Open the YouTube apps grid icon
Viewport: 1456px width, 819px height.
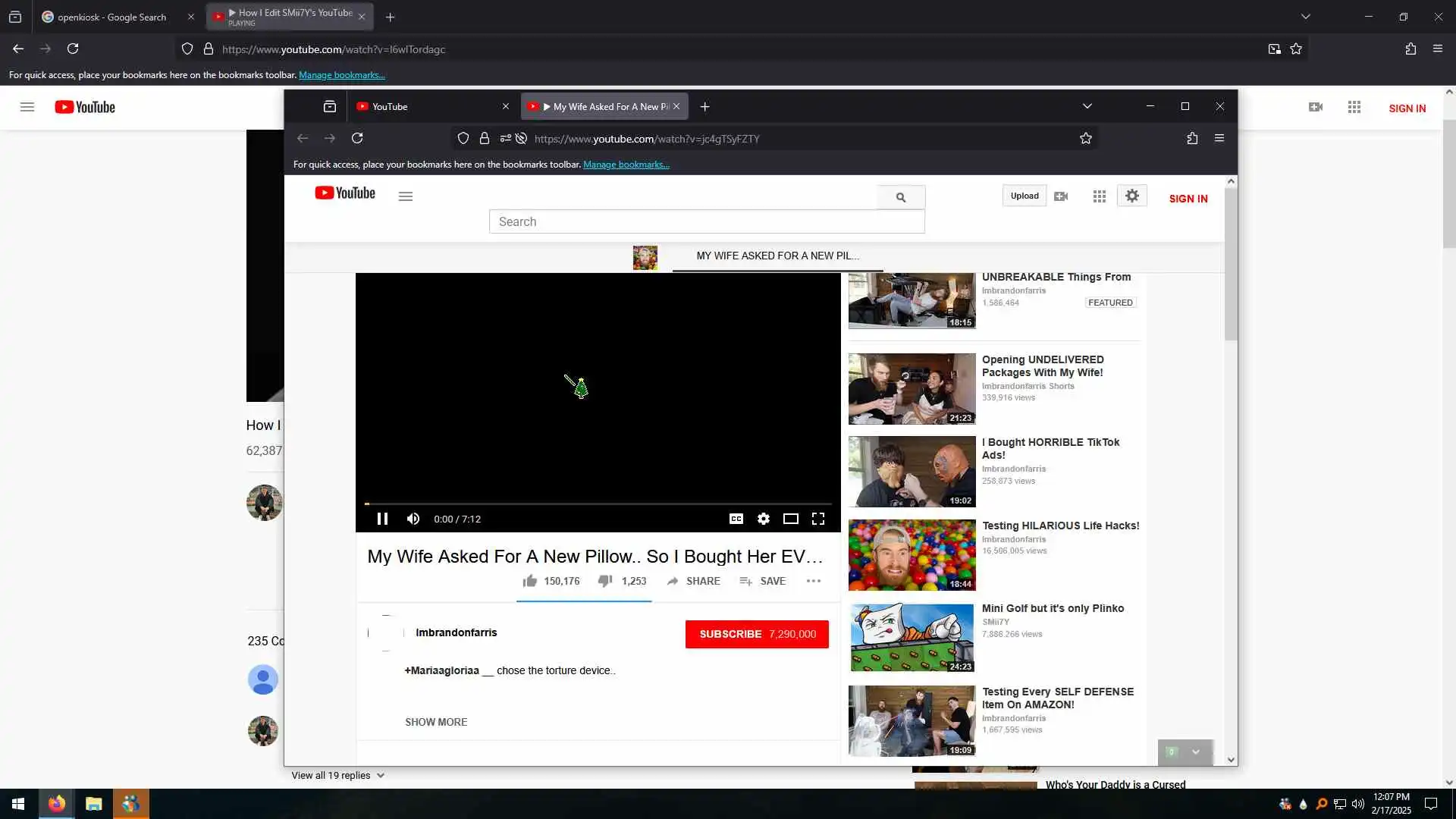pos(1099,196)
